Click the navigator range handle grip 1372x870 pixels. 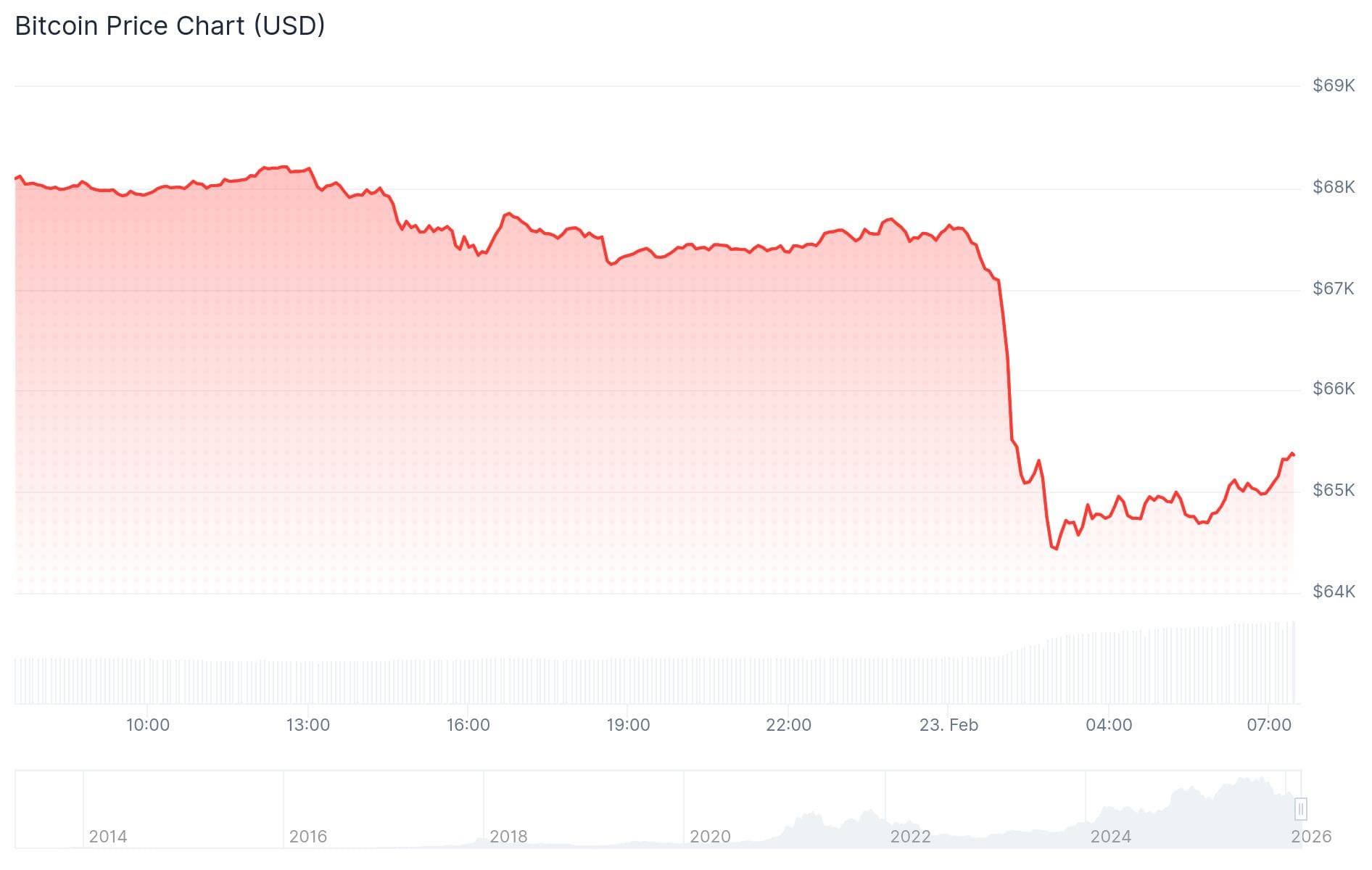pos(1301,808)
